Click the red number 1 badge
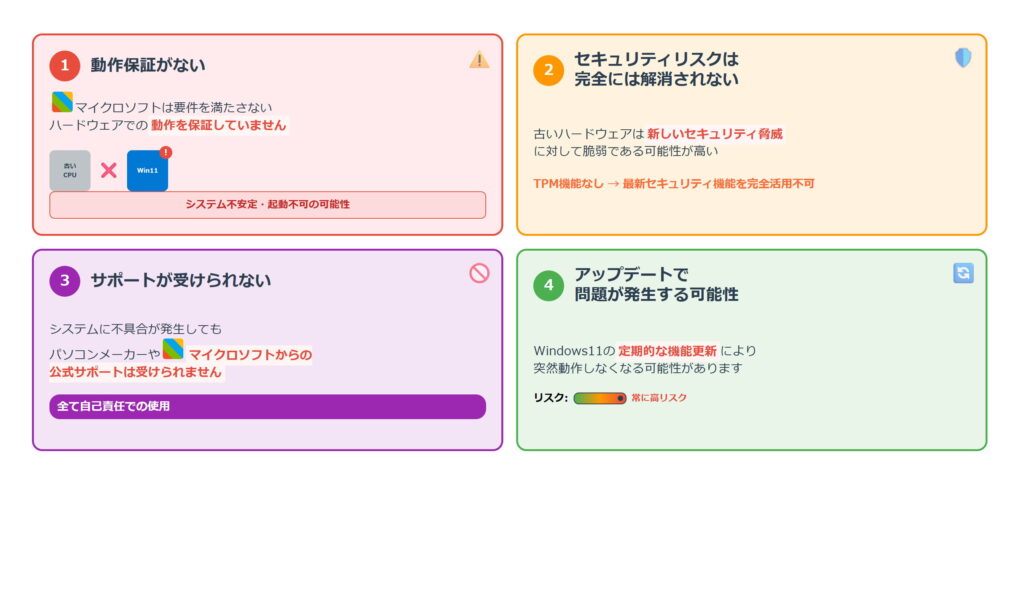 [x=65, y=66]
